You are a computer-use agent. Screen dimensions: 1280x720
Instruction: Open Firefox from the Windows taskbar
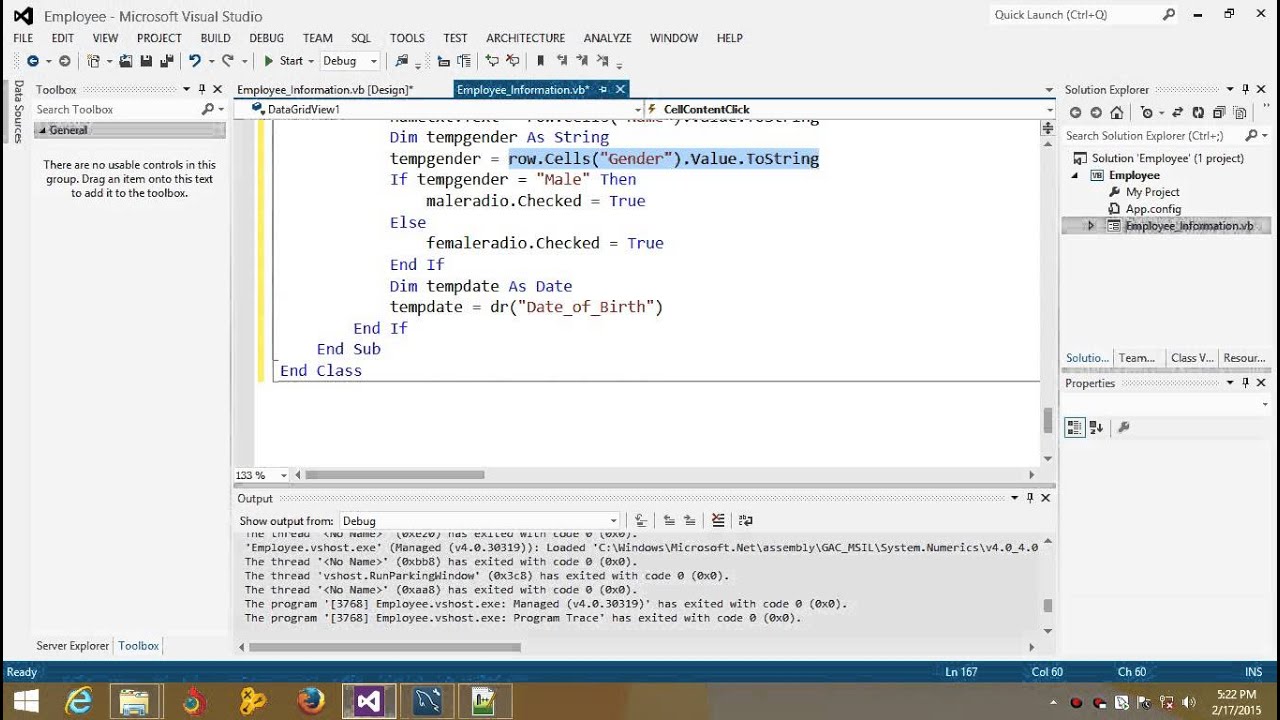[311, 701]
